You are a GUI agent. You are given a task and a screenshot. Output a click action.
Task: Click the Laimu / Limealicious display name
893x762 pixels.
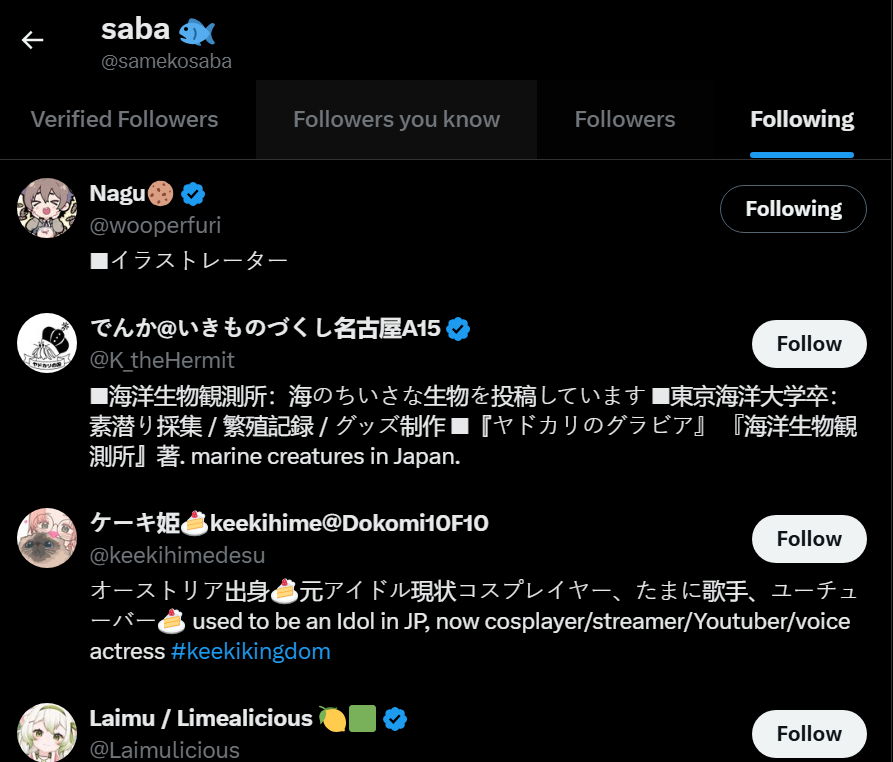pos(201,718)
